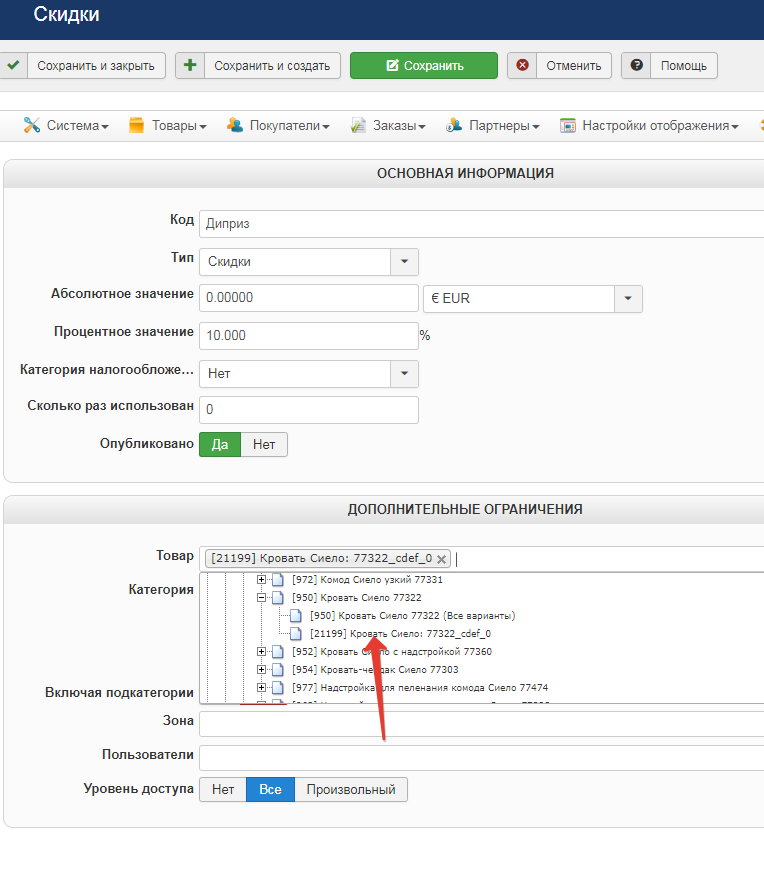This screenshot has width=764, height=895.
Task: Click document icon of [977] Надстройка row
Action: pyautogui.click(x=278, y=688)
